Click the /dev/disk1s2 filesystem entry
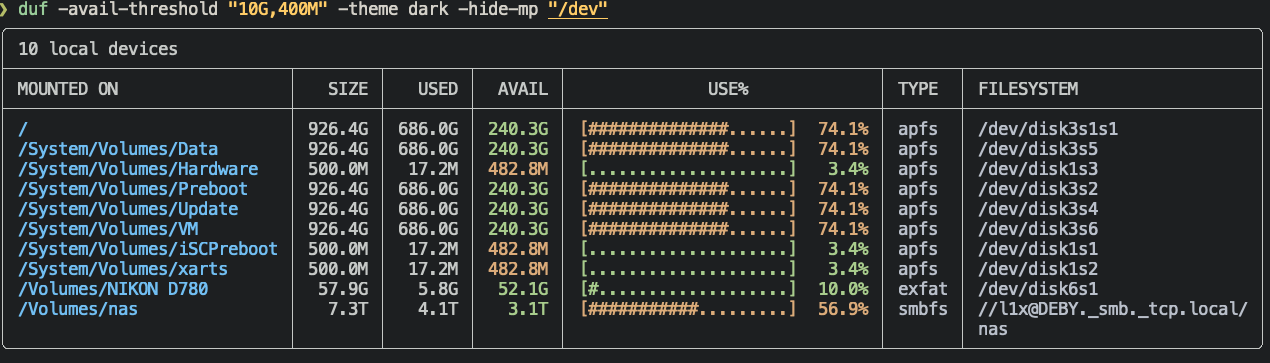The height and width of the screenshot is (363, 1270). [x=1038, y=269]
